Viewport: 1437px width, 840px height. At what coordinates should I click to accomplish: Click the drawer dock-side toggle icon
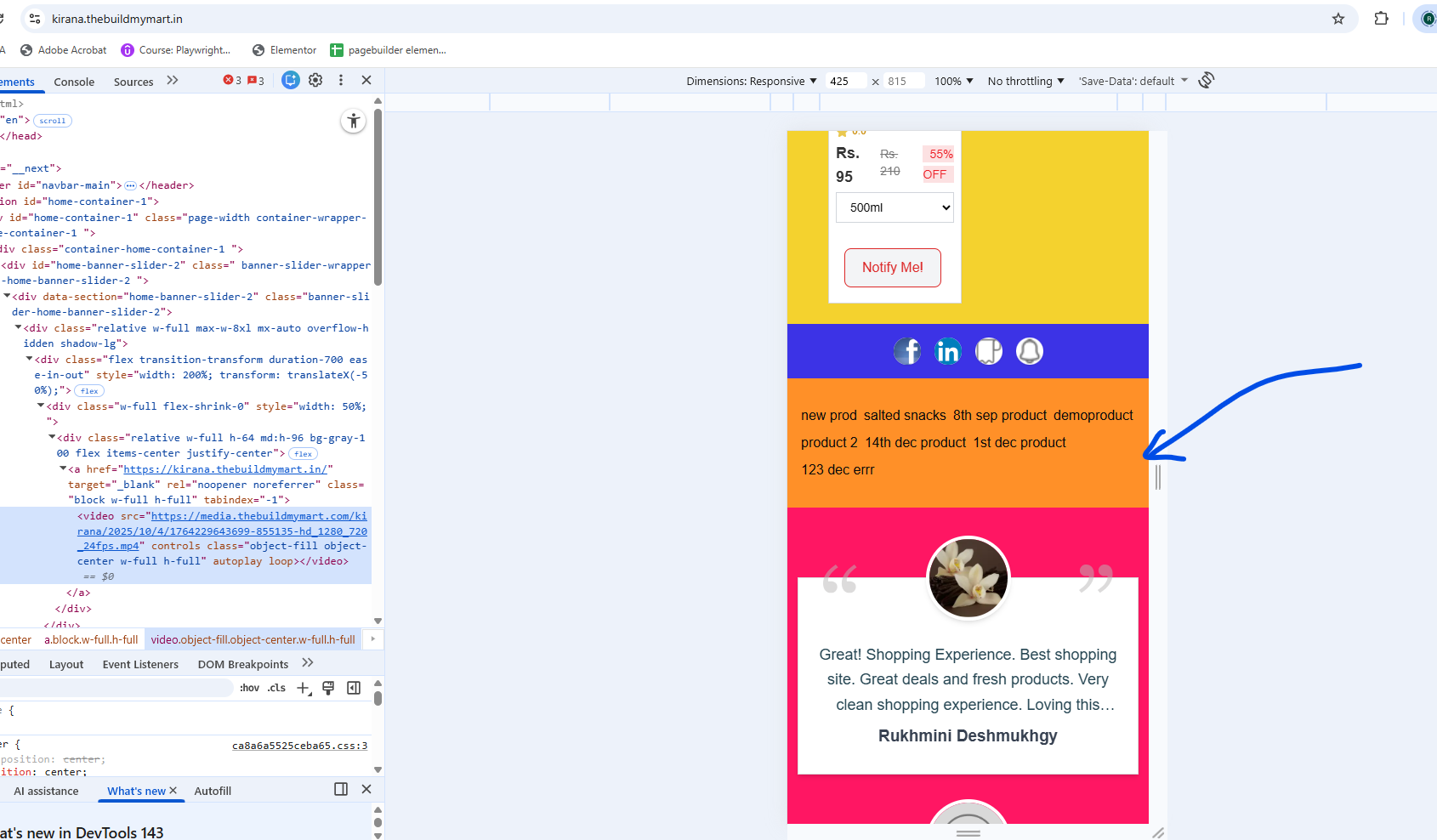[341, 789]
